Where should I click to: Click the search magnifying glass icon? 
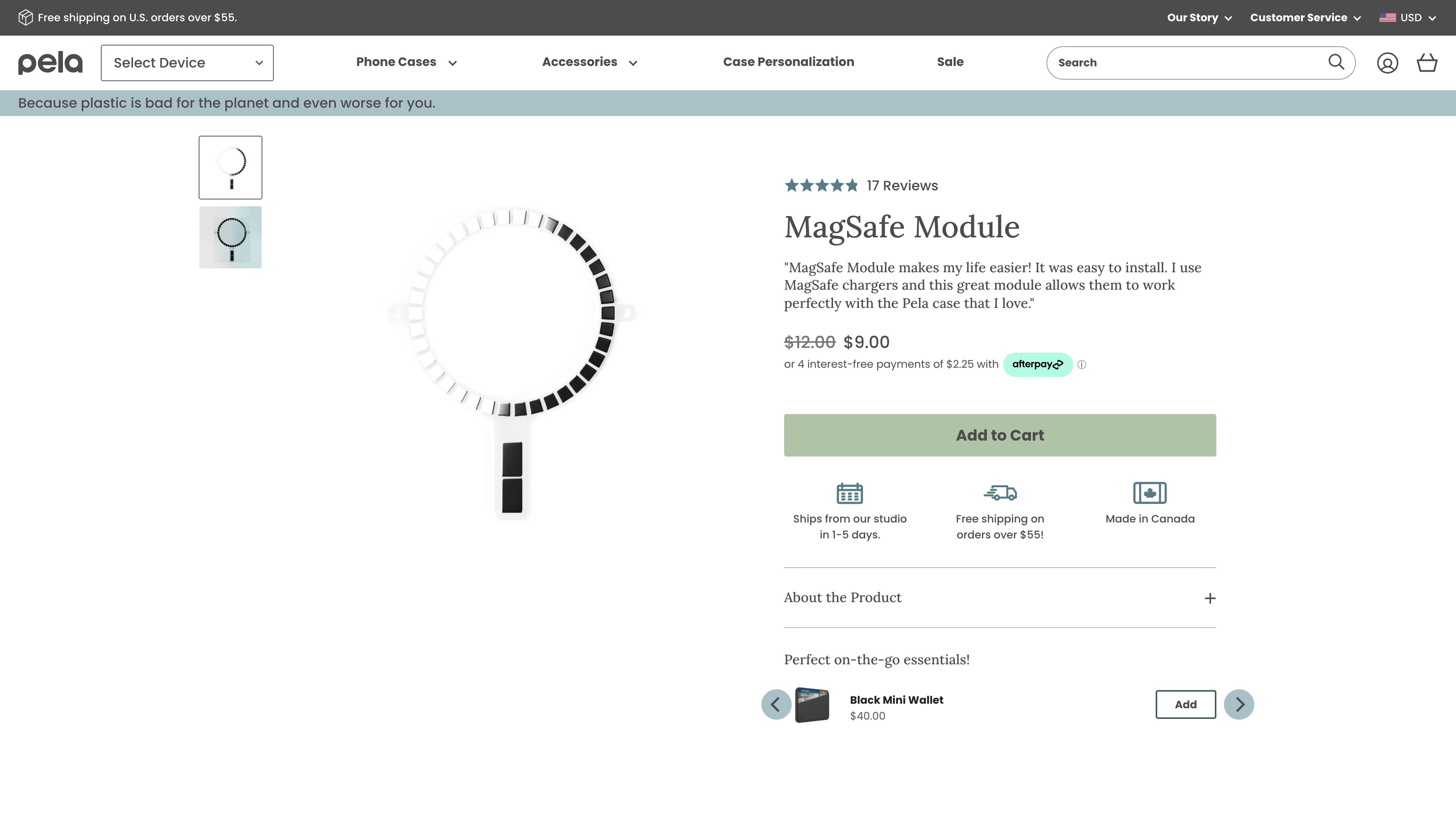tap(1335, 62)
